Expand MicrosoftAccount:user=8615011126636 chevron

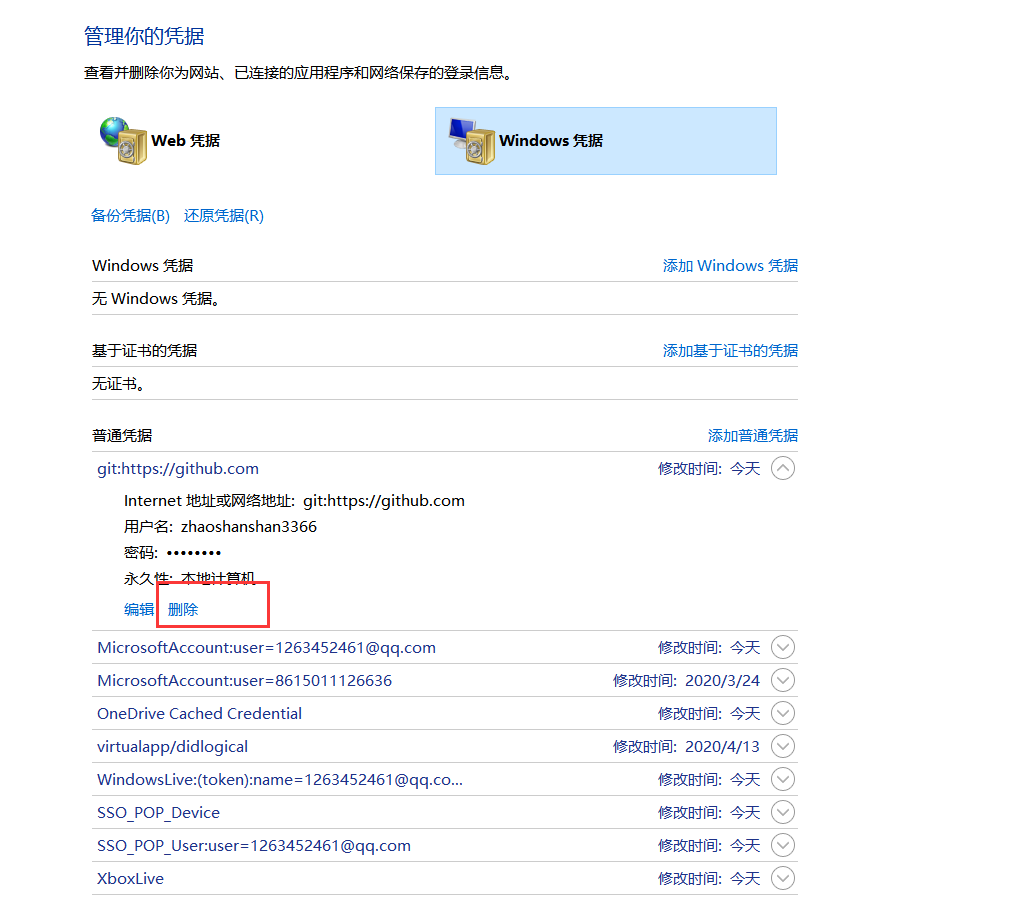click(x=783, y=680)
